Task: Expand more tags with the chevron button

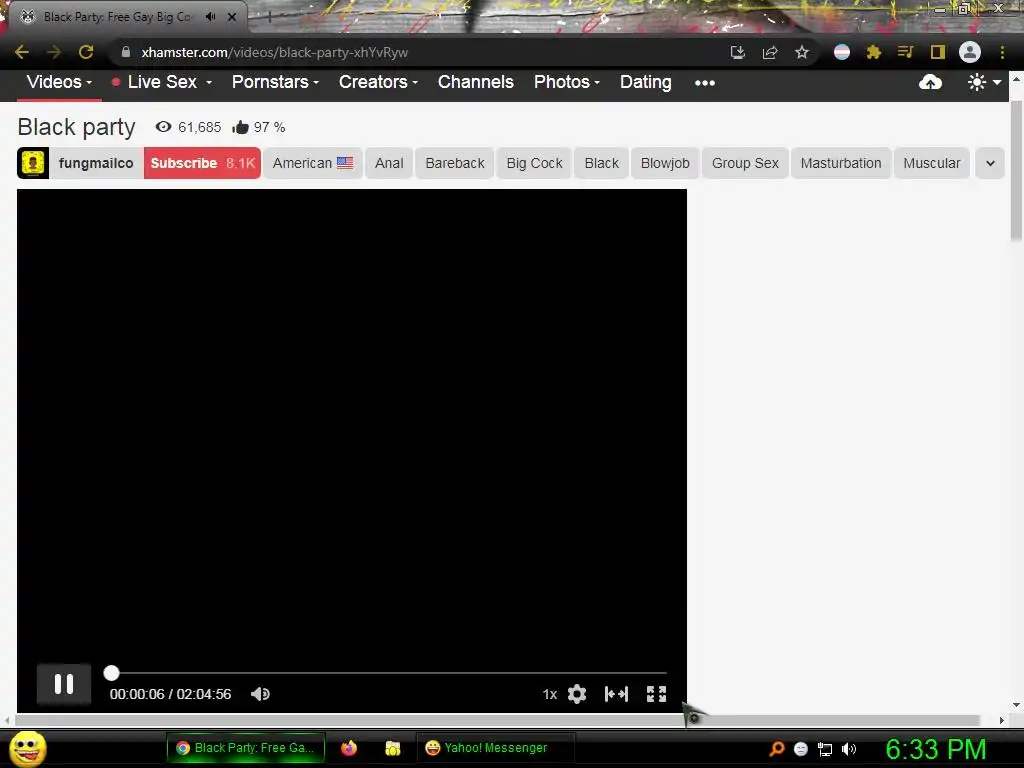Action: coord(990,163)
